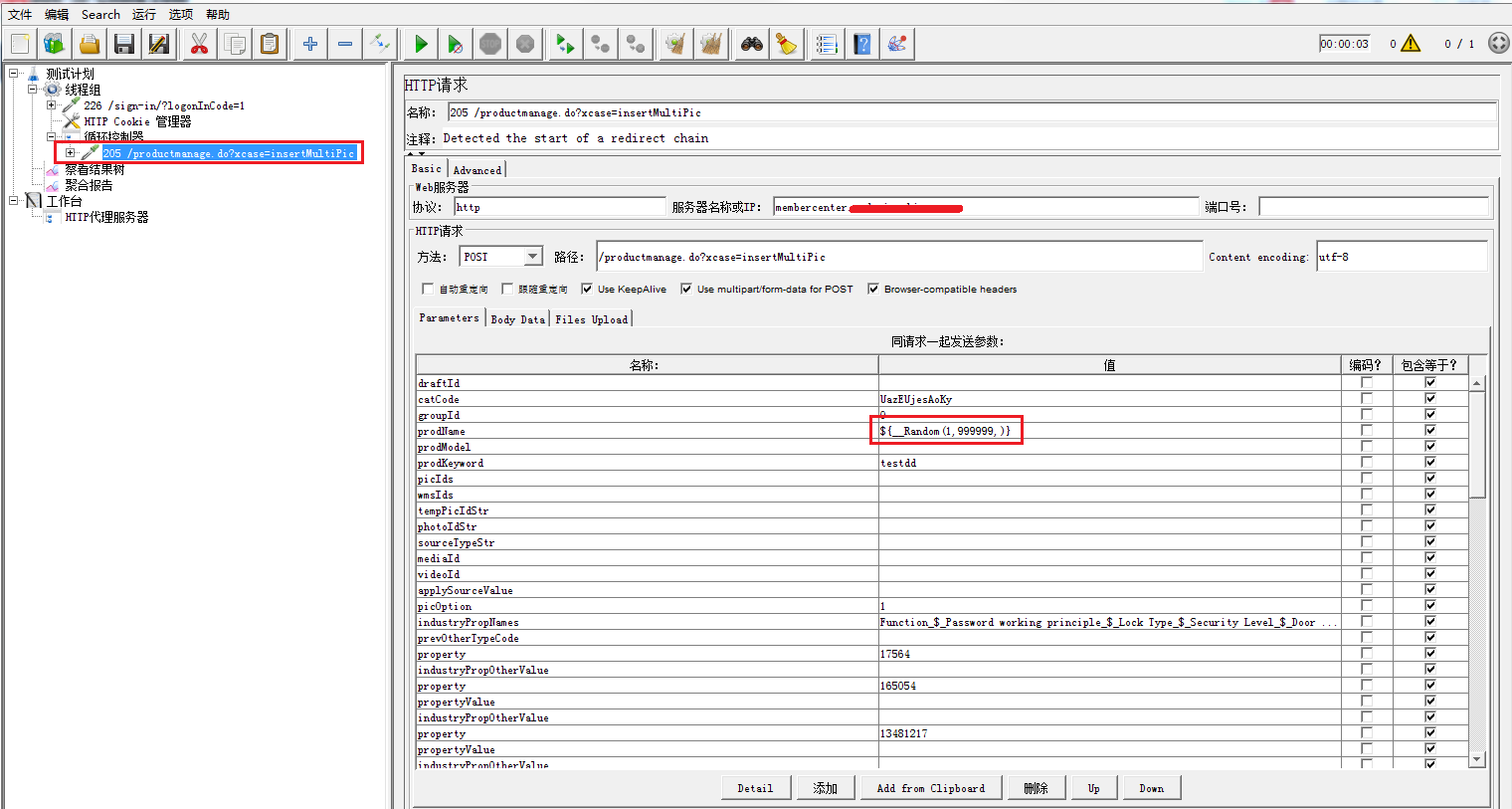The image size is (1512, 809).
Task: Open the POST method dropdown
Action: tap(533, 257)
